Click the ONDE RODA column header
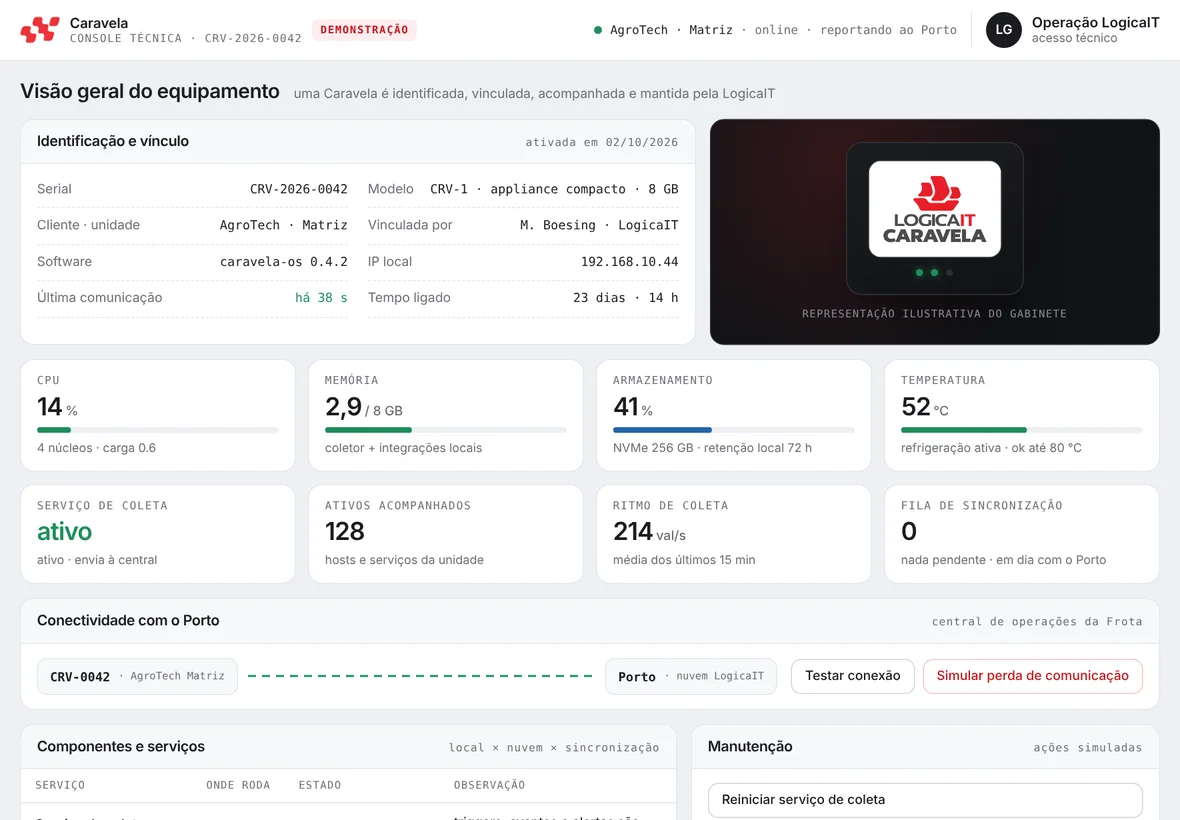 238,785
